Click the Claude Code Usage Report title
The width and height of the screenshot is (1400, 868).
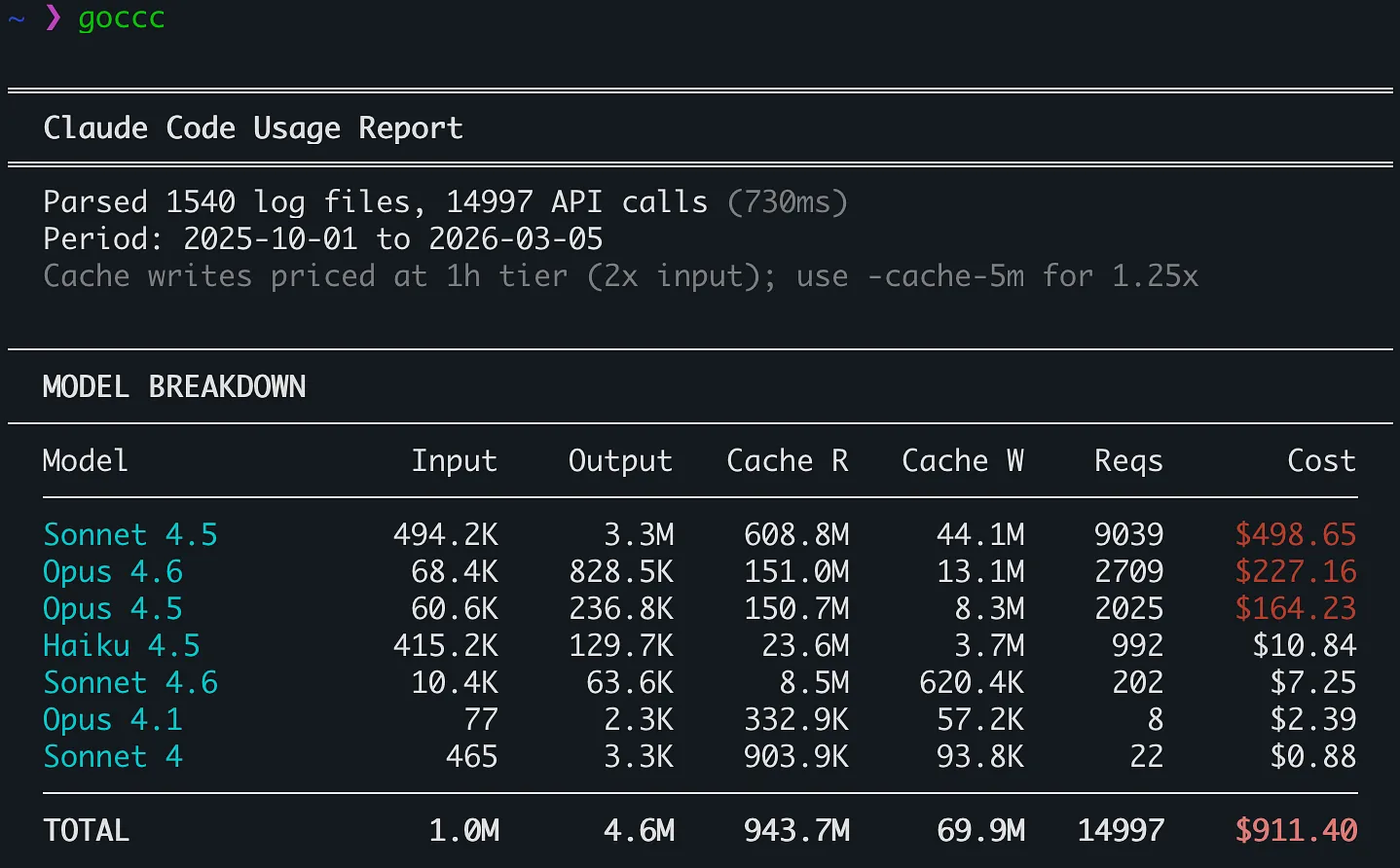[253, 128]
